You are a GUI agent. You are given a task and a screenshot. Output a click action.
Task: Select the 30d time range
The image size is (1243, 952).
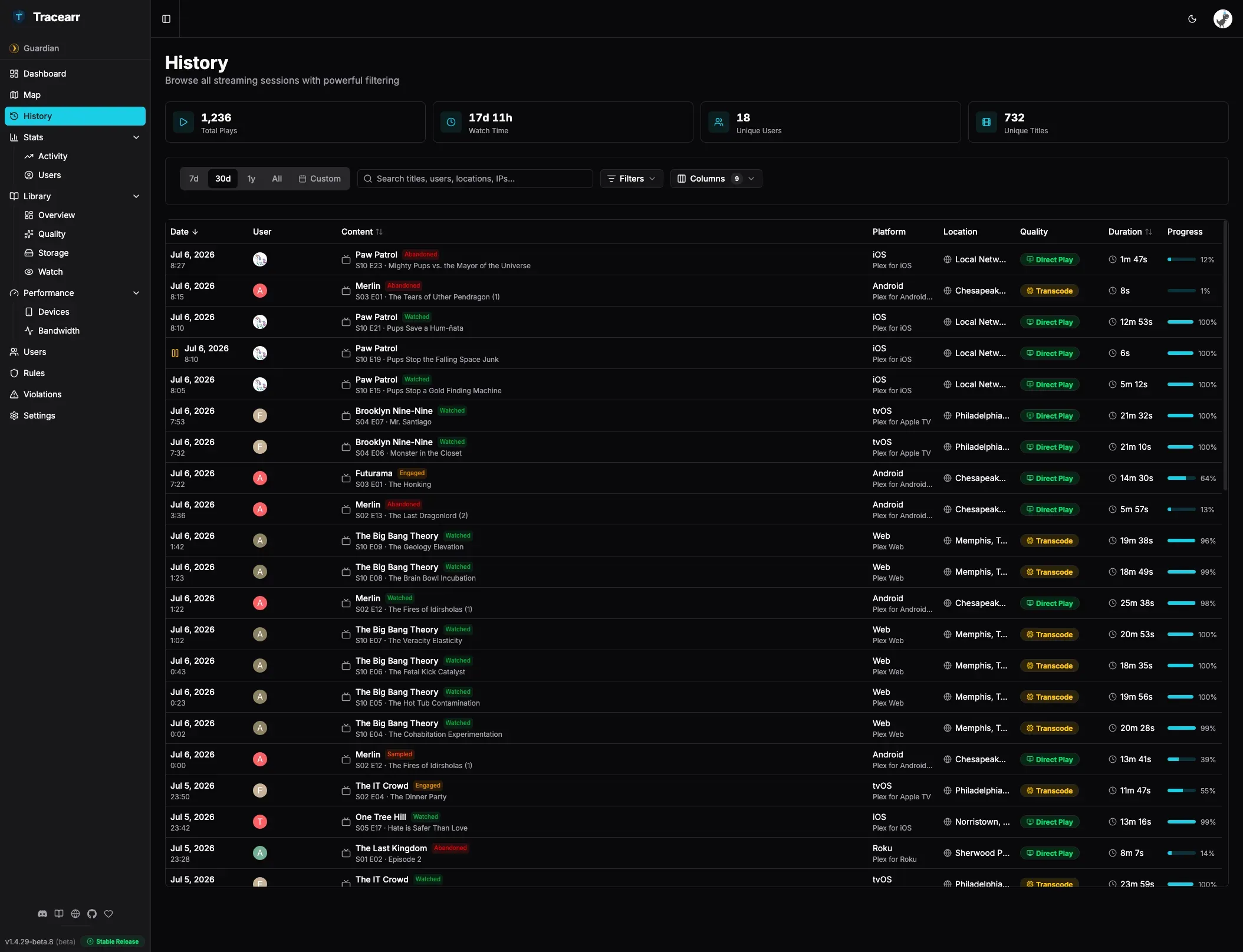[x=223, y=179]
